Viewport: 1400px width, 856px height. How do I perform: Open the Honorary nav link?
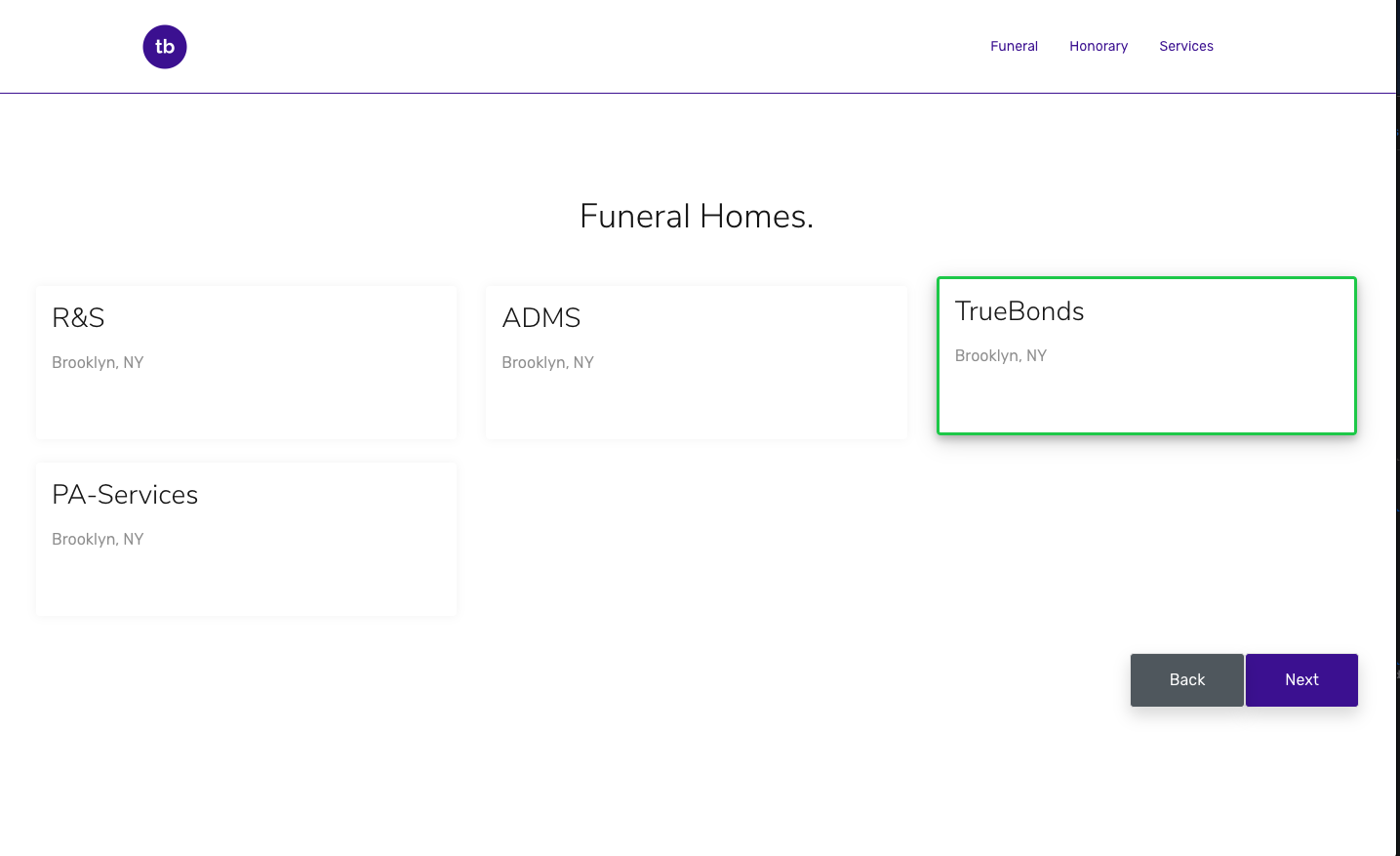coord(1099,46)
